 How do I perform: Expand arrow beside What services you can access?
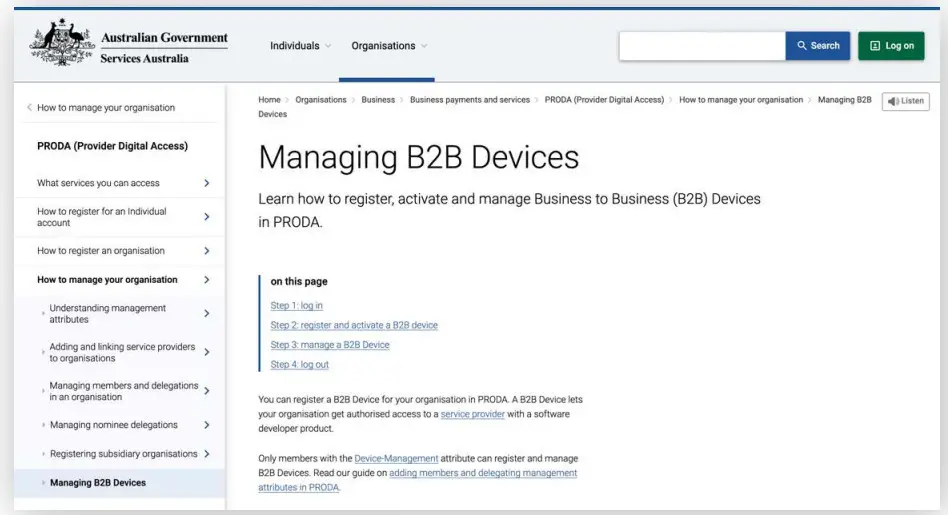click(x=207, y=183)
